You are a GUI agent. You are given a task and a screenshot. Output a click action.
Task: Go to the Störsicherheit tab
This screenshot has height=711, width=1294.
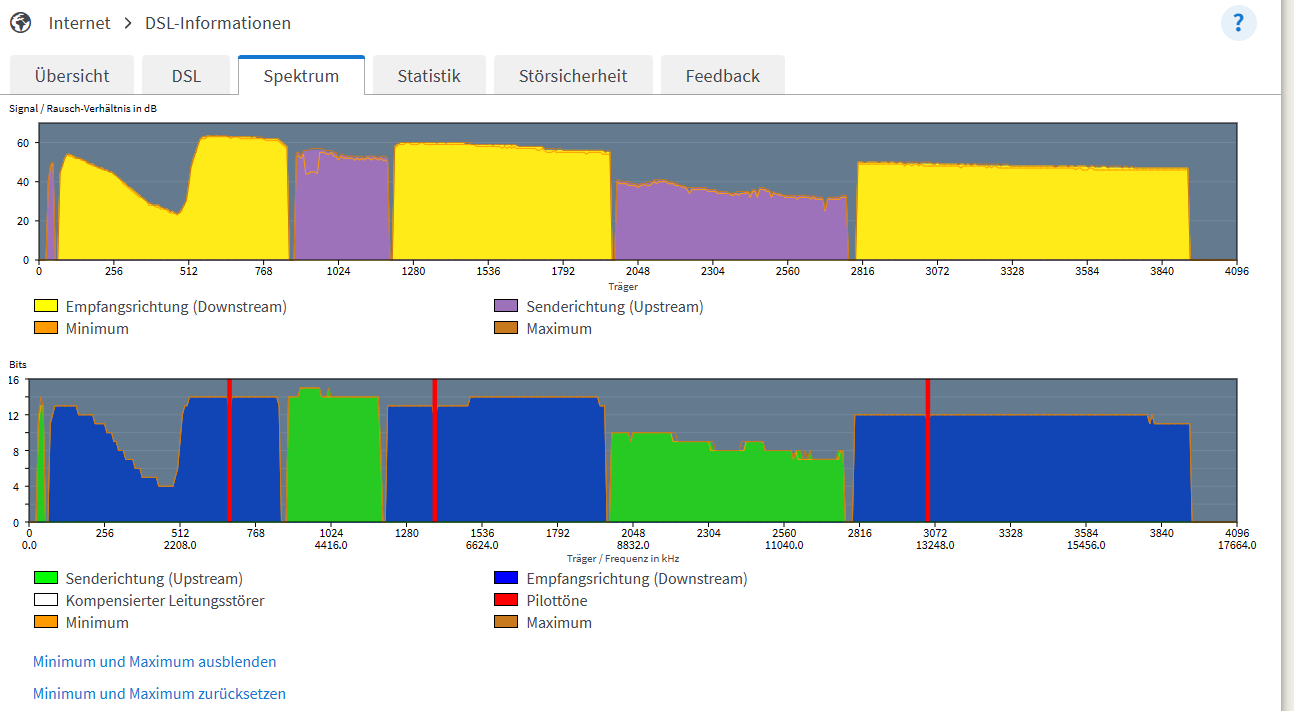pos(573,76)
